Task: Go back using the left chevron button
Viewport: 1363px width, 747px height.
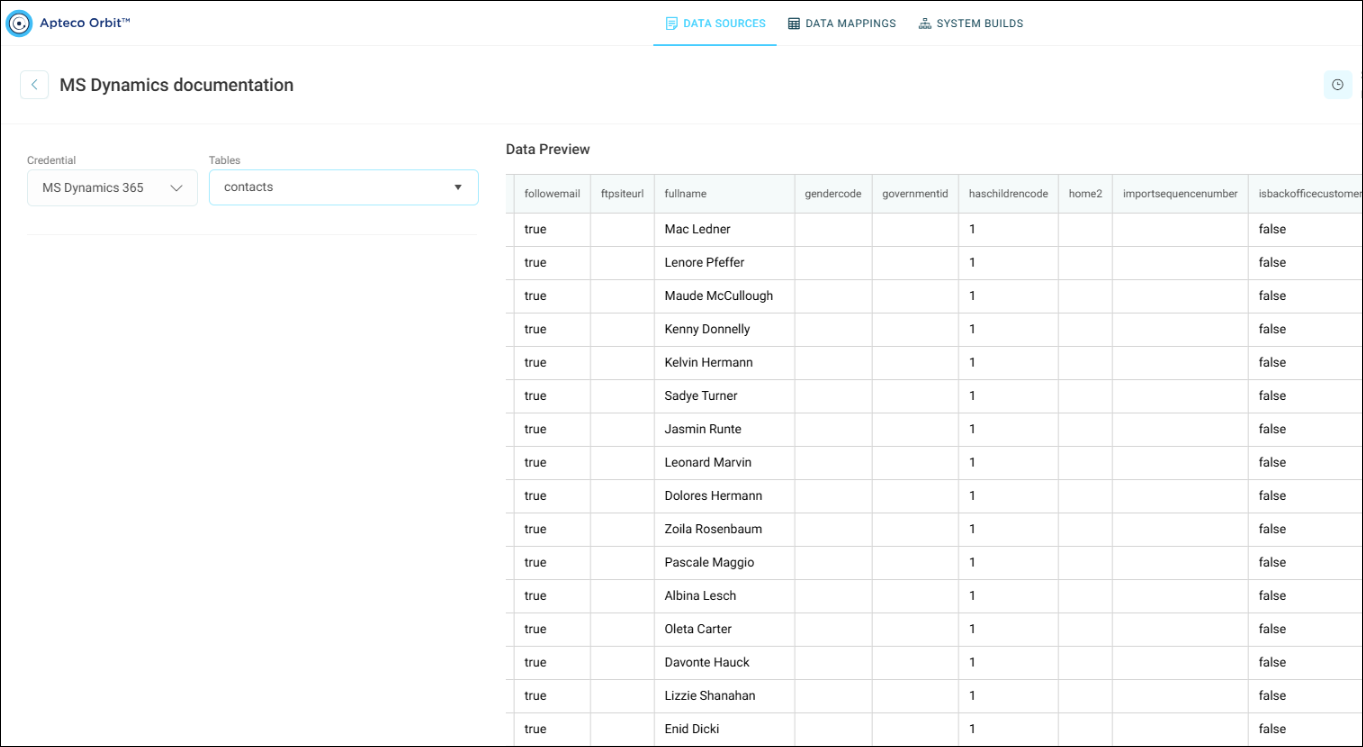Action: [34, 85]
